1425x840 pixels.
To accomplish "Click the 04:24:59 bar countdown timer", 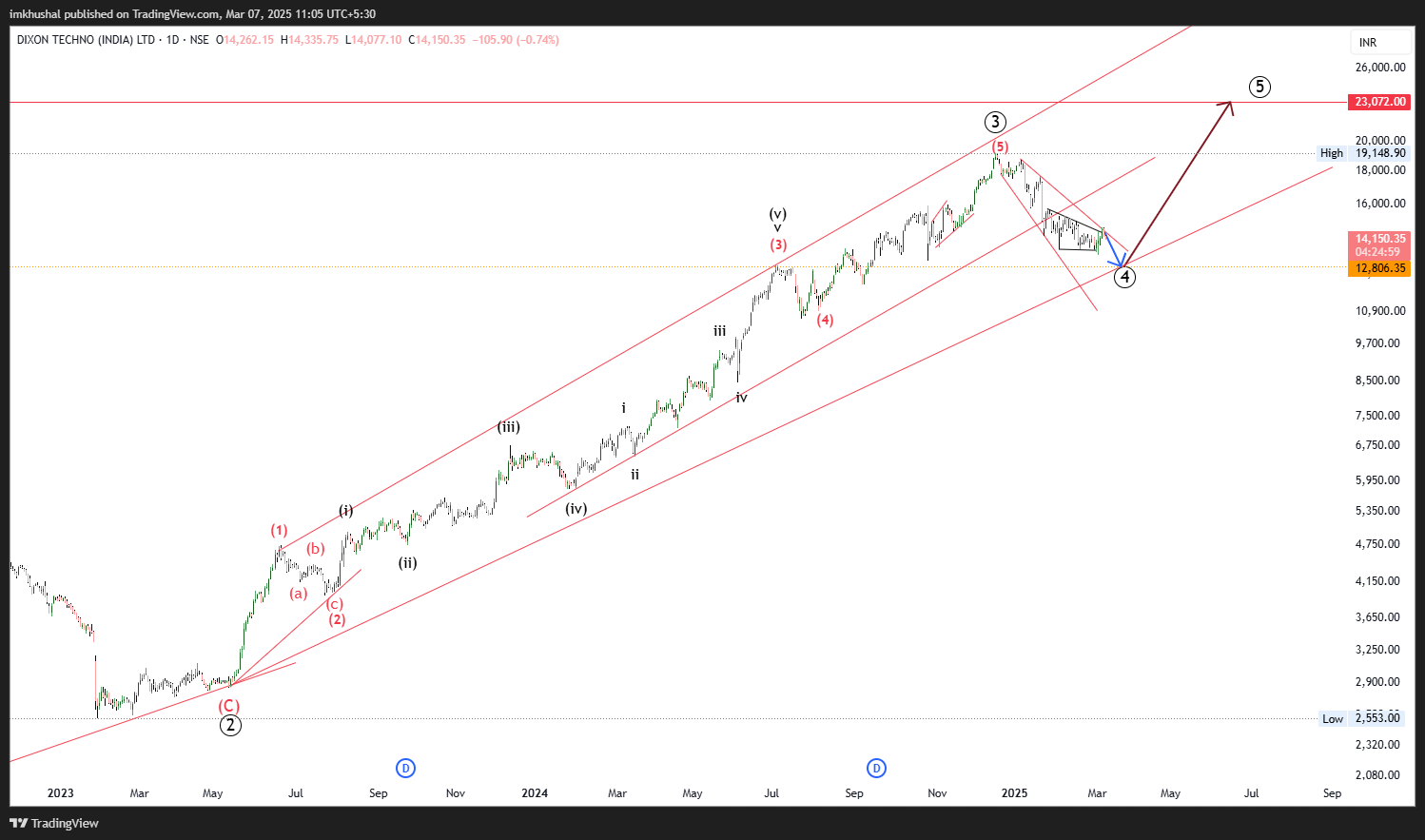I will coord(1379,252).
